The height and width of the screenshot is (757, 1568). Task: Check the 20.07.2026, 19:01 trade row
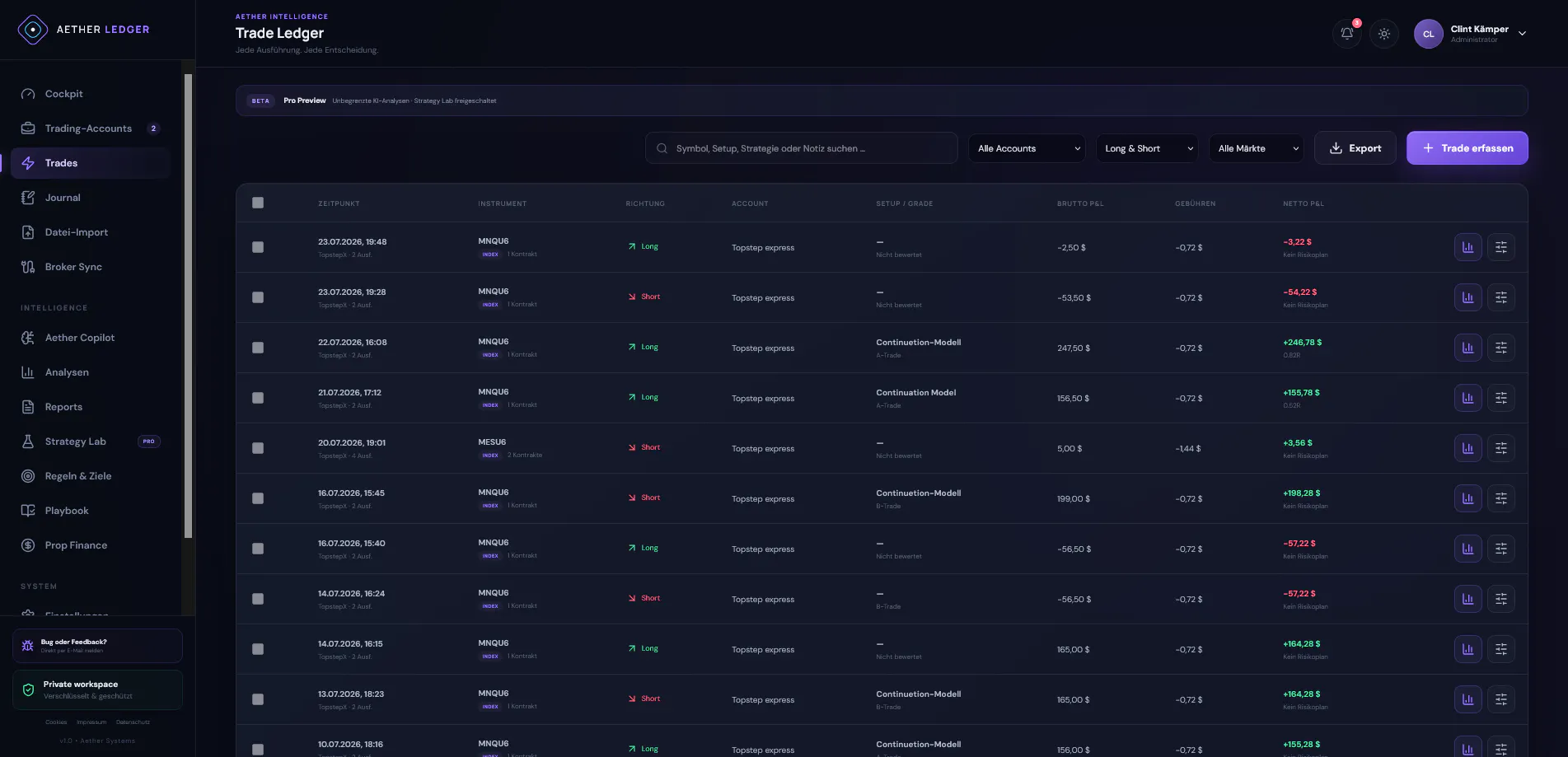point(258,448)
